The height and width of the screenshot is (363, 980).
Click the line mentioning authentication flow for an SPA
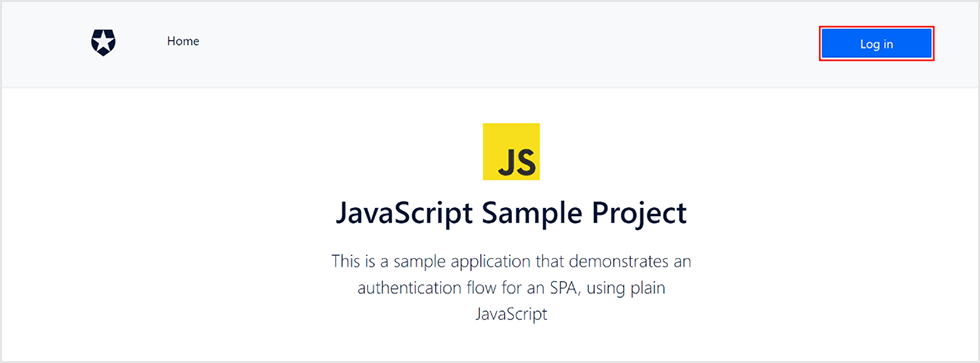tap(511, 287)
